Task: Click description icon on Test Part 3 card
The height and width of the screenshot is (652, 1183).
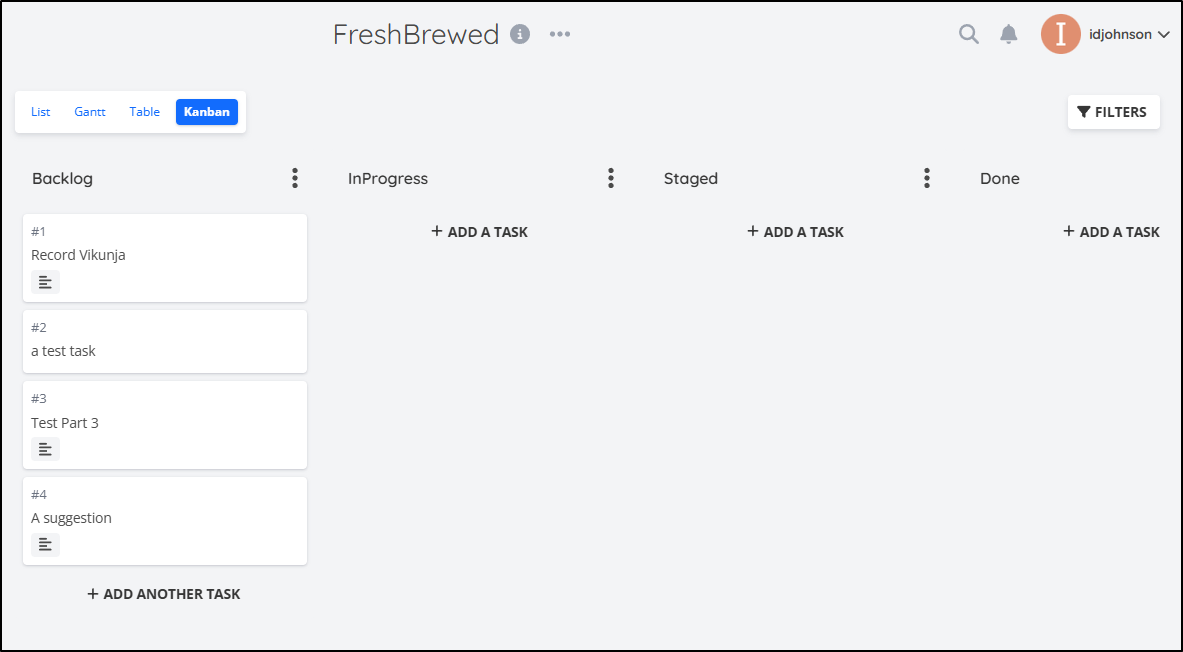Action: (x=45, y=449)
